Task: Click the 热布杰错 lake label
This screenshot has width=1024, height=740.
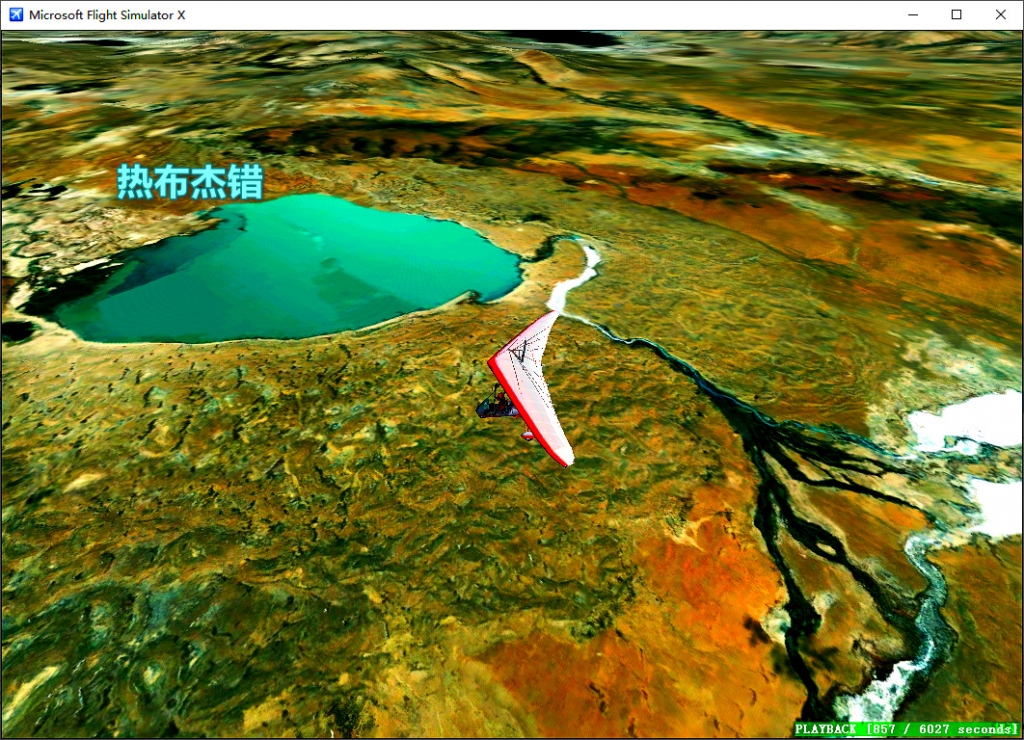Action: point(190,182)
